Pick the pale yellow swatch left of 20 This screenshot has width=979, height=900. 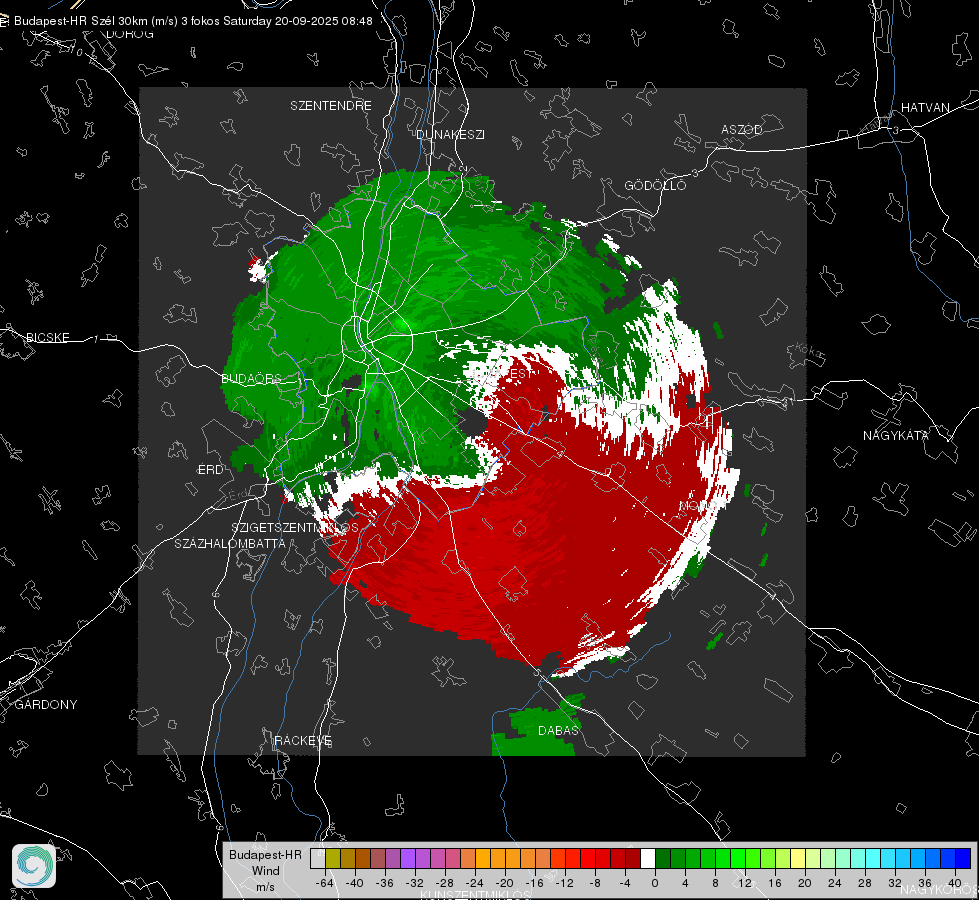click(798, 858)
